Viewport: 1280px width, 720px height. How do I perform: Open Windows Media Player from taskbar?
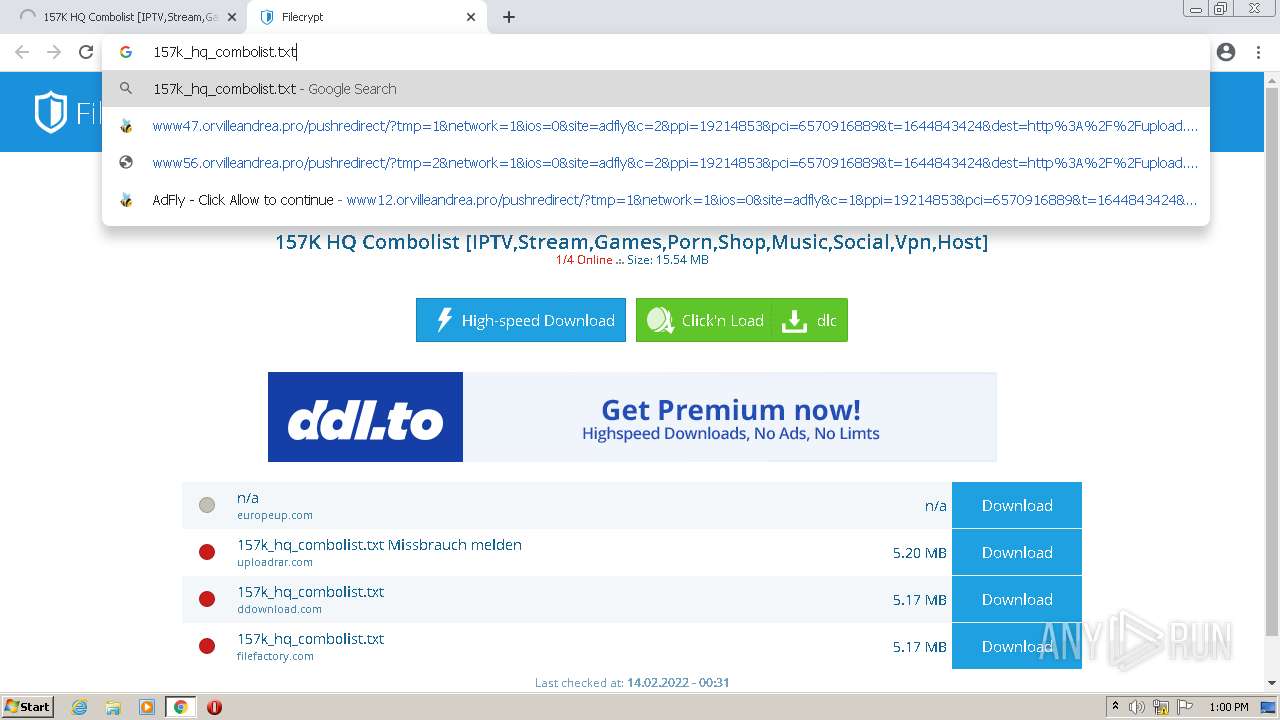[147, 707]
